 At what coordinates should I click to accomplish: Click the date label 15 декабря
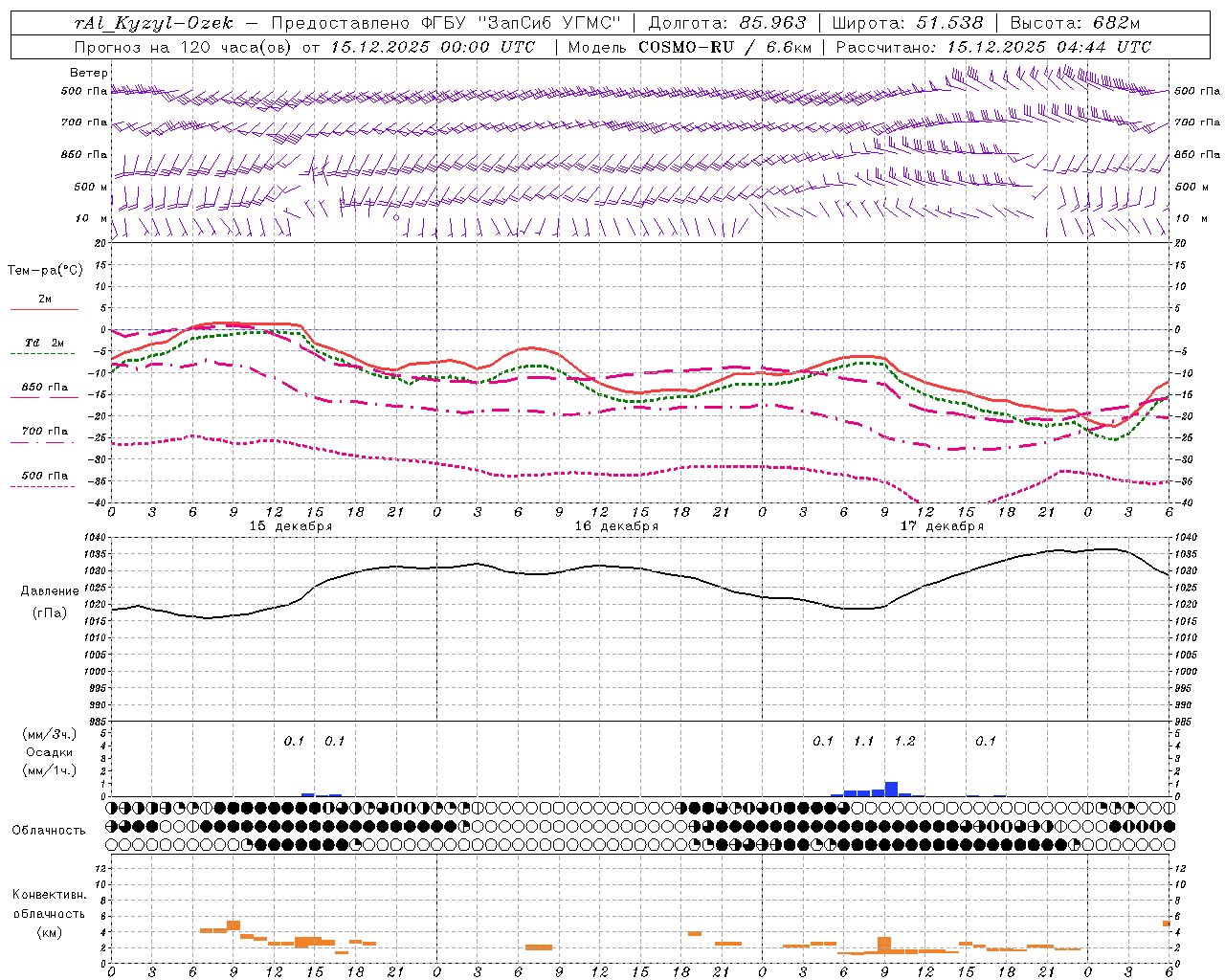click(291, 526)
